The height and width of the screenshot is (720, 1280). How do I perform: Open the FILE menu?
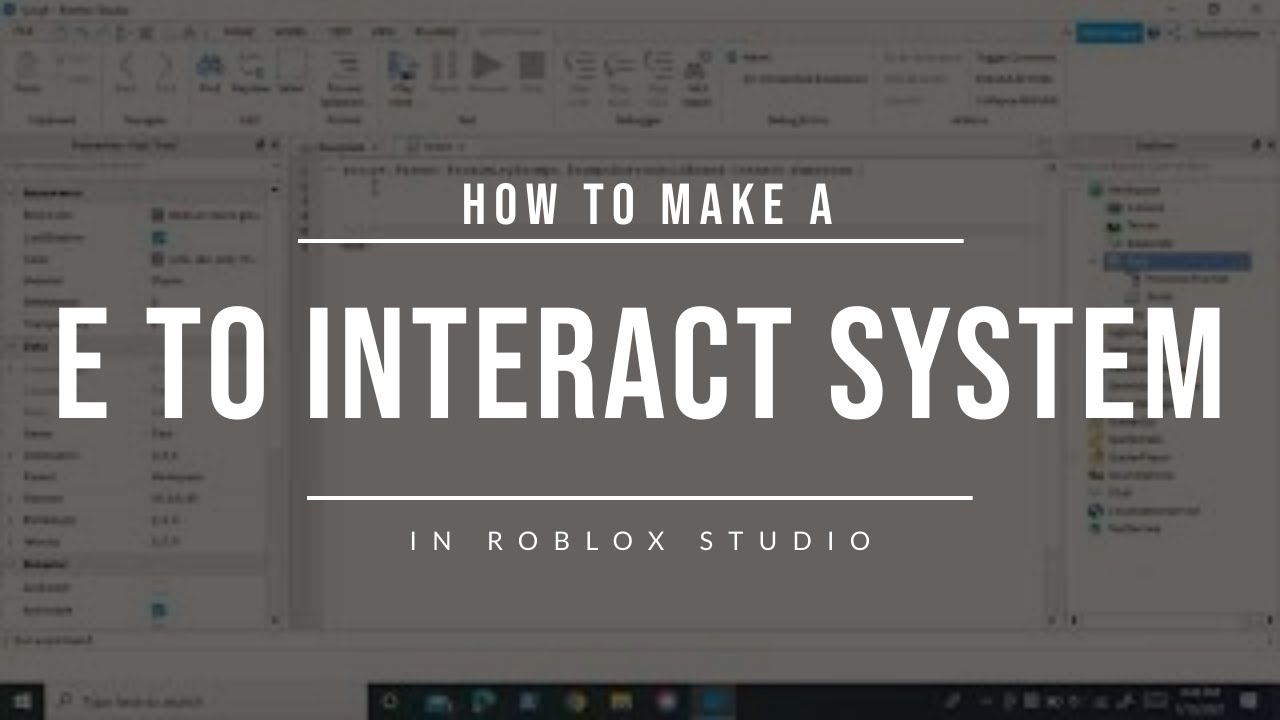click(23, 32)
